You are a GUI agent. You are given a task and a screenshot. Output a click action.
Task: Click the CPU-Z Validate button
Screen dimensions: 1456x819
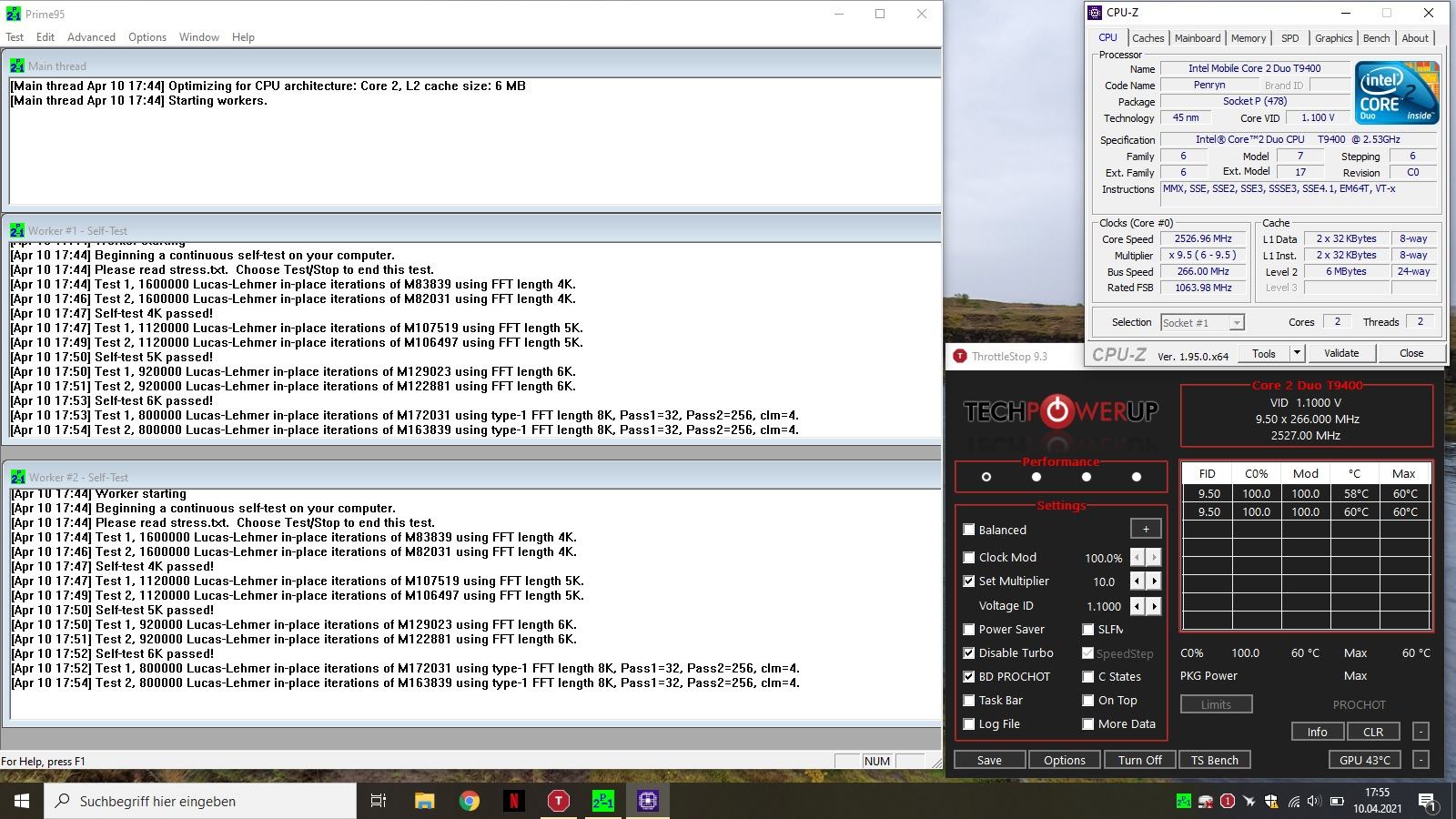pyautogui.click(x=1340, y=353)
